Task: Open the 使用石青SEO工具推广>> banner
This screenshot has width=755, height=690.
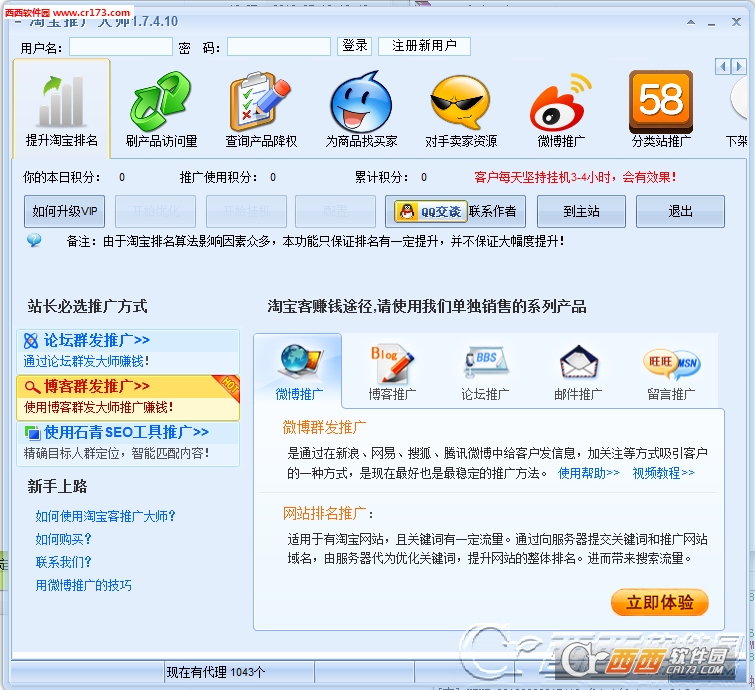Action: [x=128, y=443]
